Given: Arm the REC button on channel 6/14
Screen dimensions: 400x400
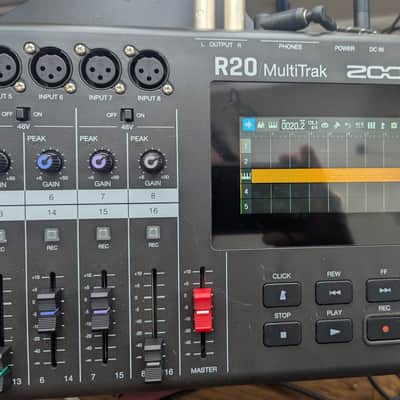Looking at the screenshot, I should (52, 235).
